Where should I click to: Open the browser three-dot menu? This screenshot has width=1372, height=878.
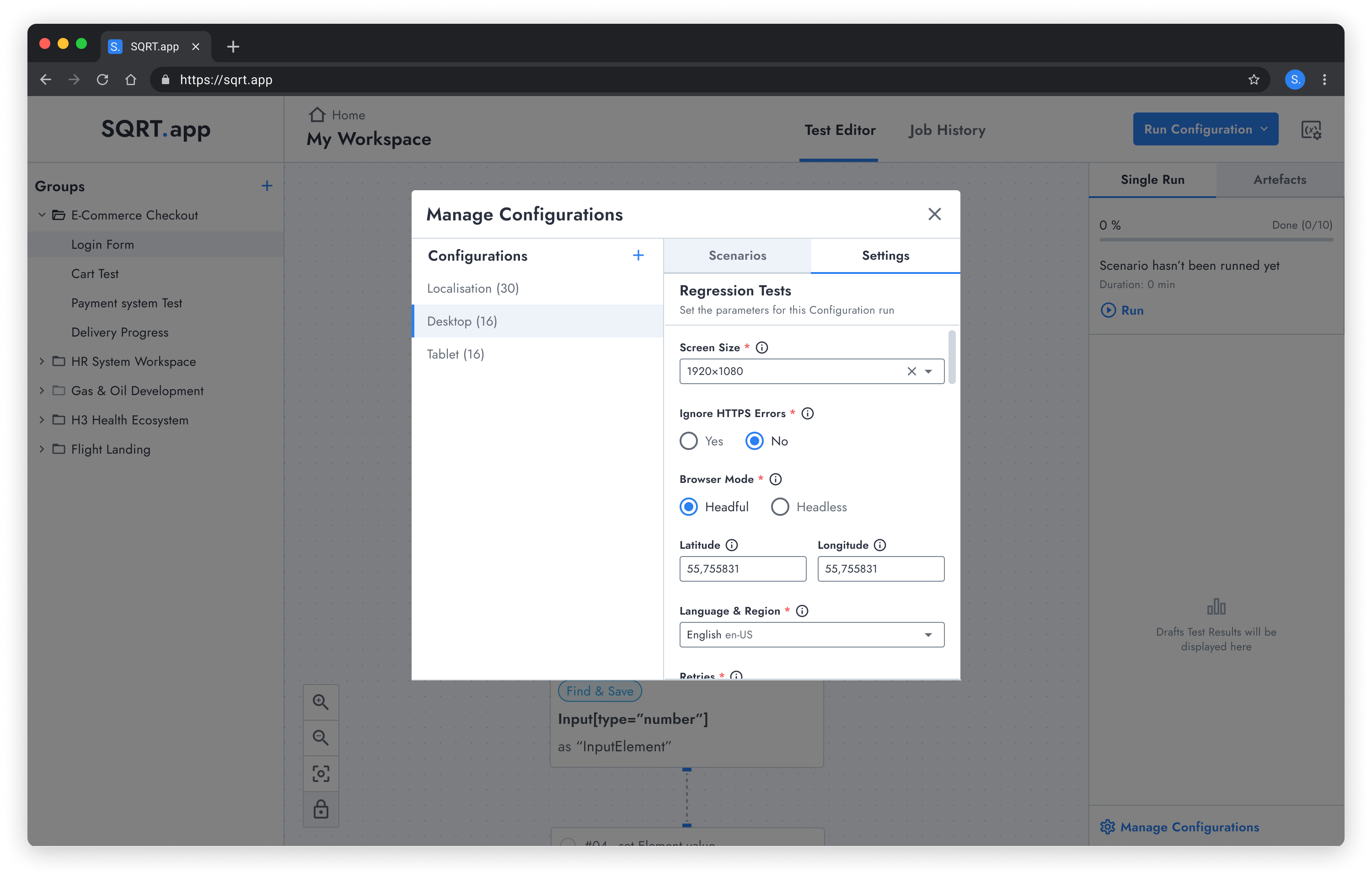[x=1324, y=80]
